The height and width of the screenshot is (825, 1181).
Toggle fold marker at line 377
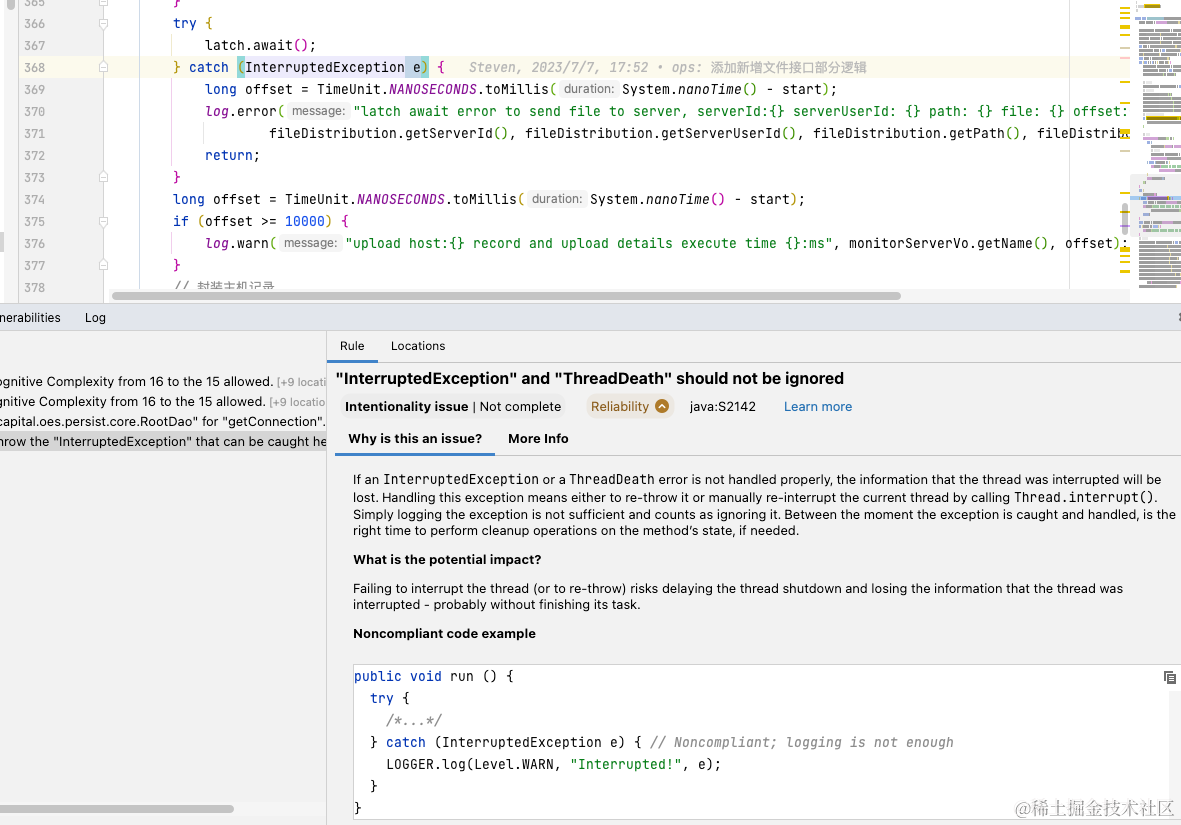click(103, 265)
